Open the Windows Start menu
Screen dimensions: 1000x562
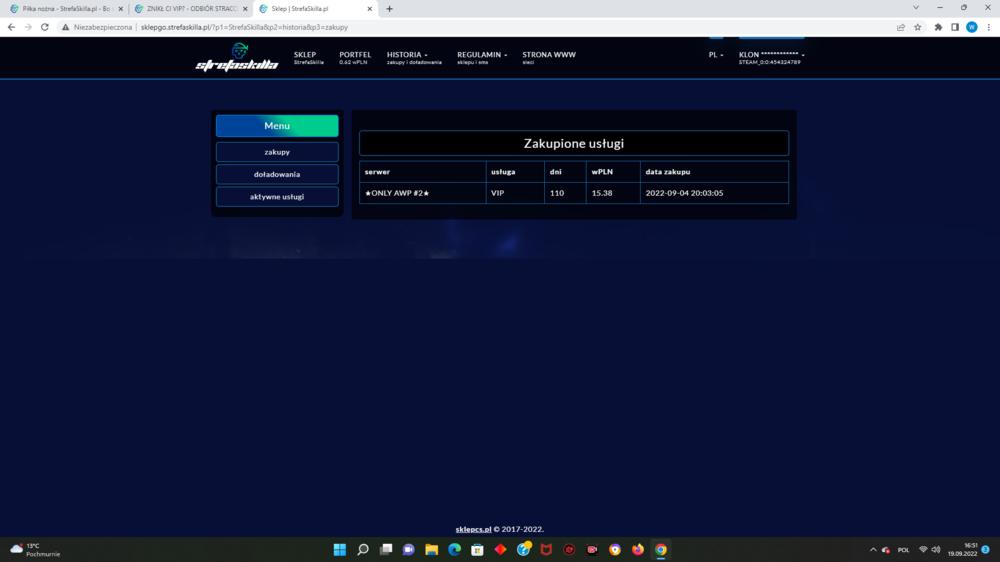point(340,549)
